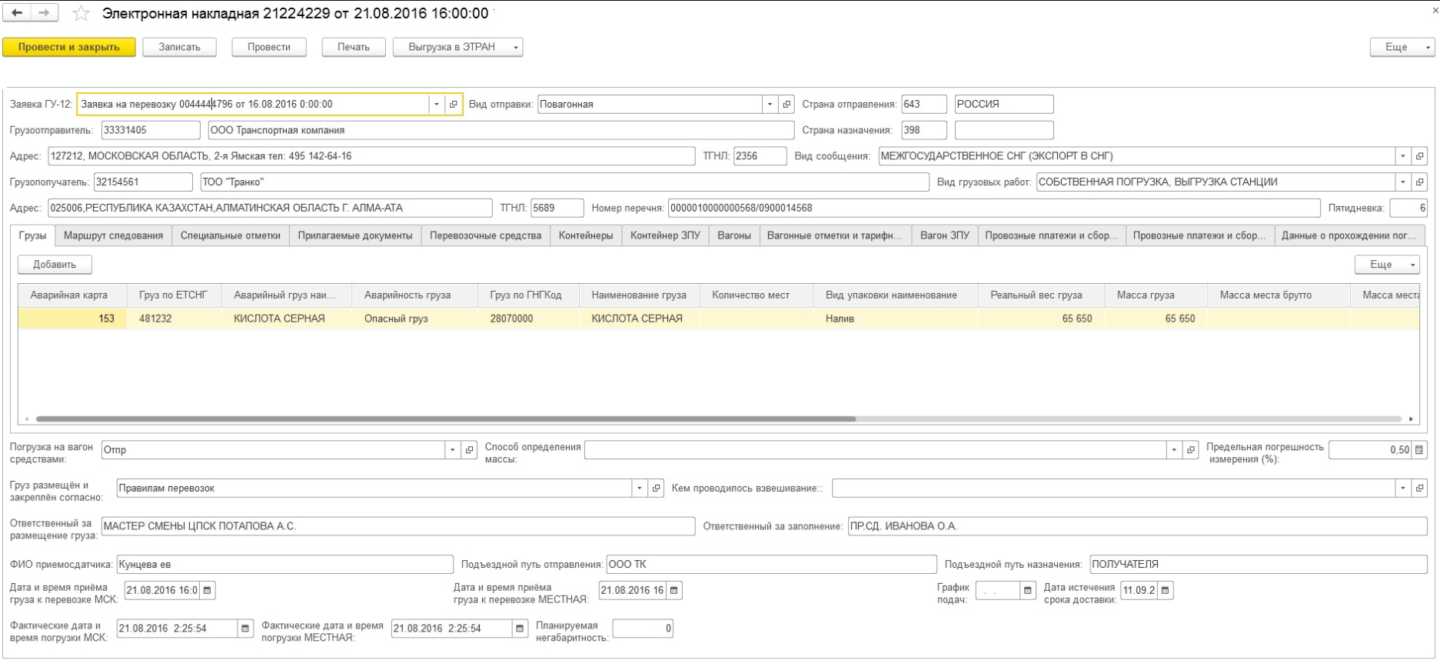
Task: Open the table's Еще menu
Action: pos(1387,264)
